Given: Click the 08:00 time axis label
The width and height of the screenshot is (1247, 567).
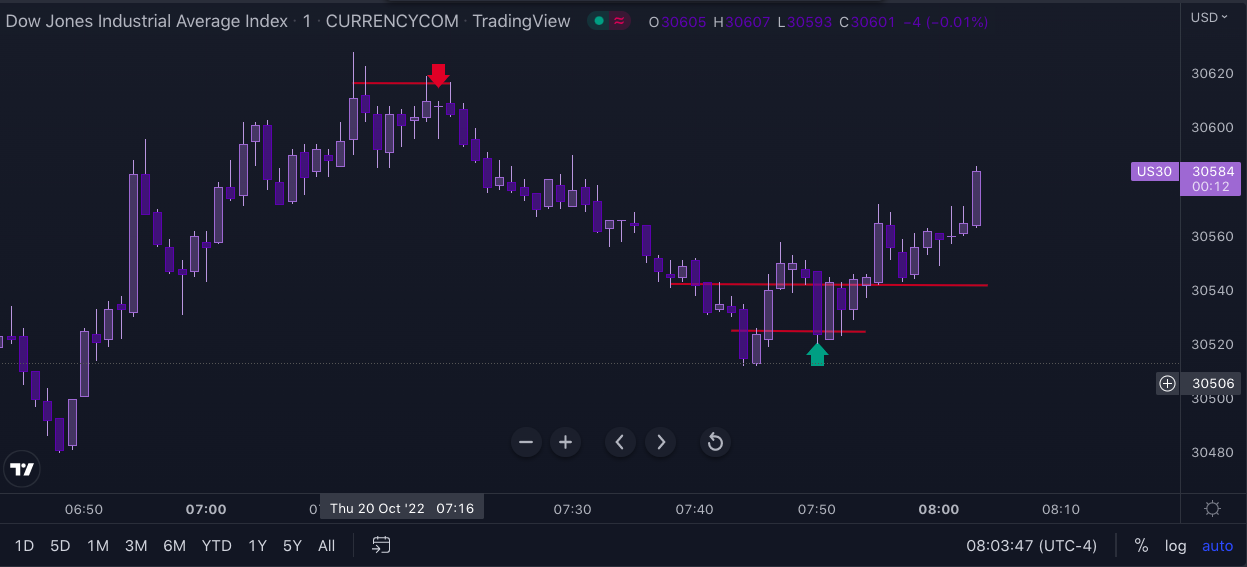Looking at the screenshot, I should coord(938,509).
